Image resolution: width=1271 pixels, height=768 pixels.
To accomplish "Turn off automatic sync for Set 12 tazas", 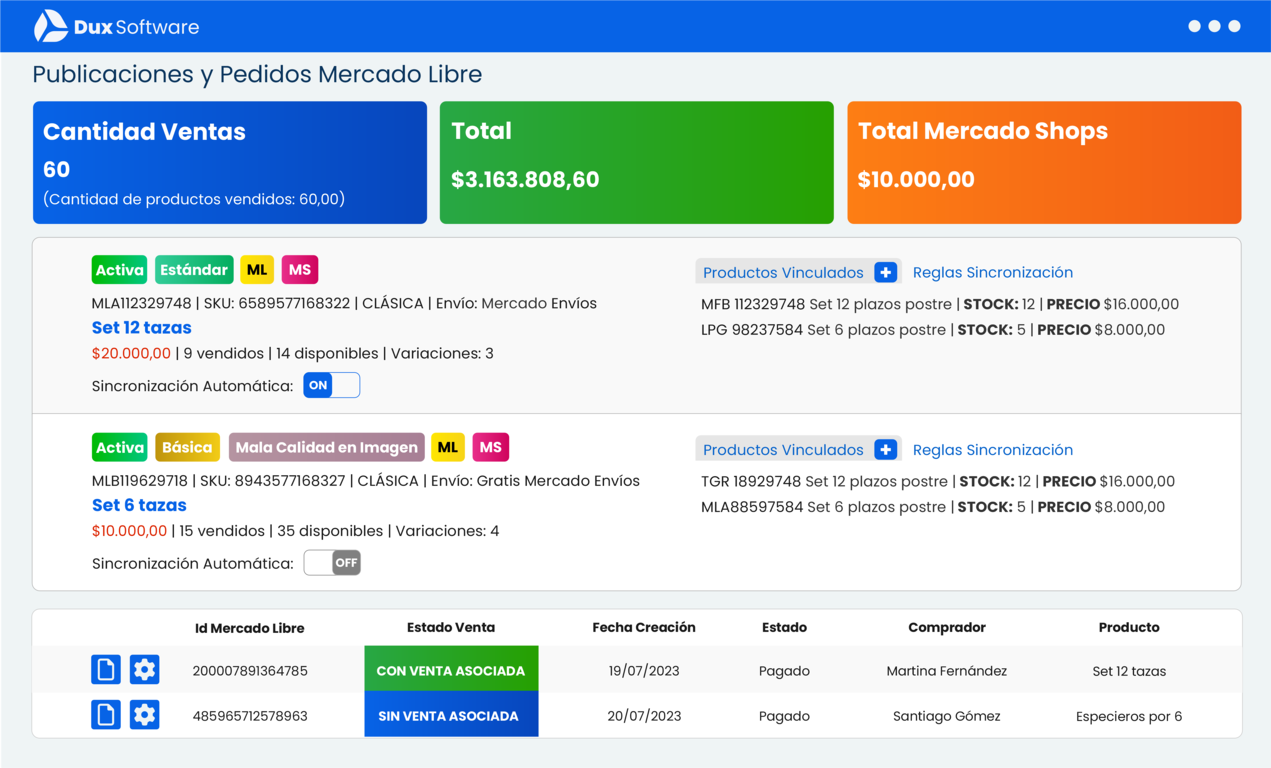I will 332,385.
